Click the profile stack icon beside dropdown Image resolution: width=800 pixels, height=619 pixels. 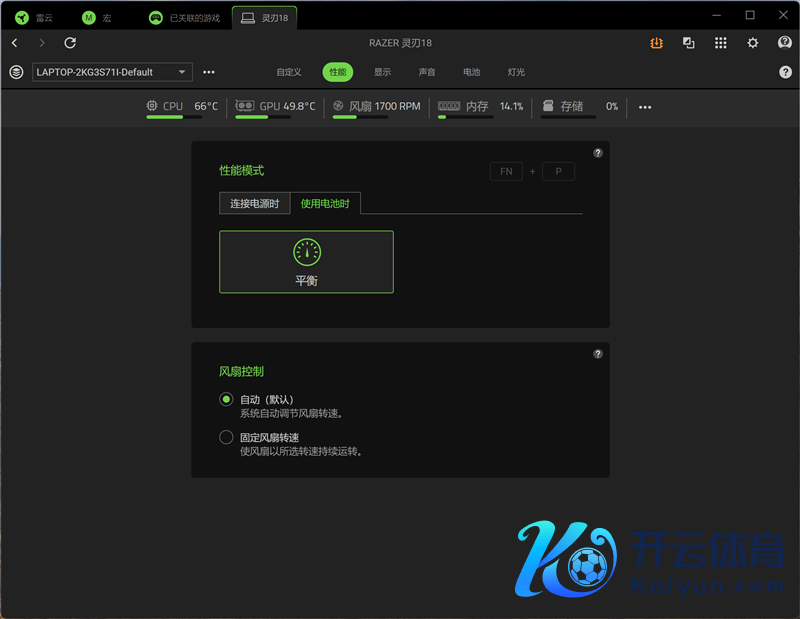click(16, 72)
